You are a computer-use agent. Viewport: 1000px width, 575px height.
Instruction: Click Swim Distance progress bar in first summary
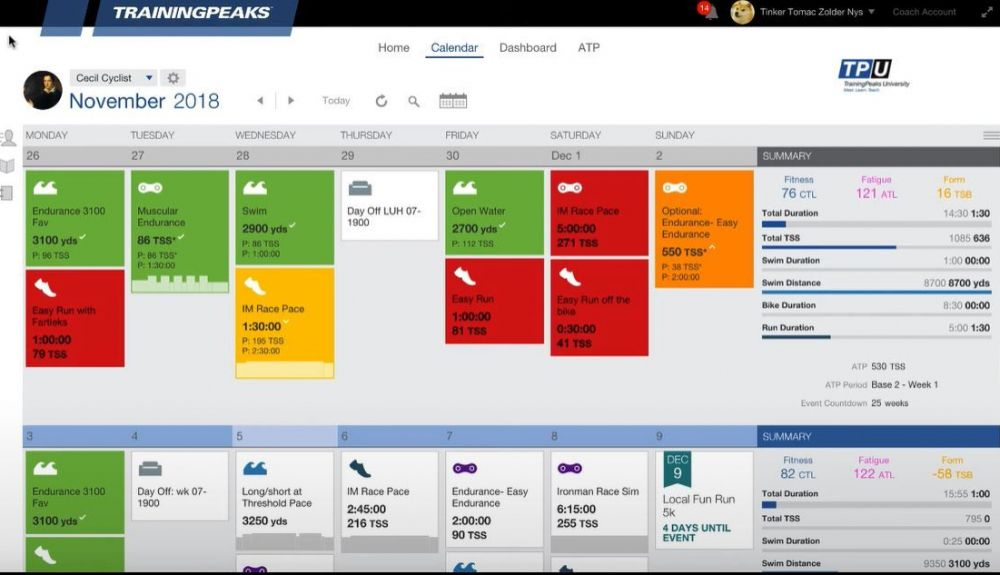tap(876, 293)
